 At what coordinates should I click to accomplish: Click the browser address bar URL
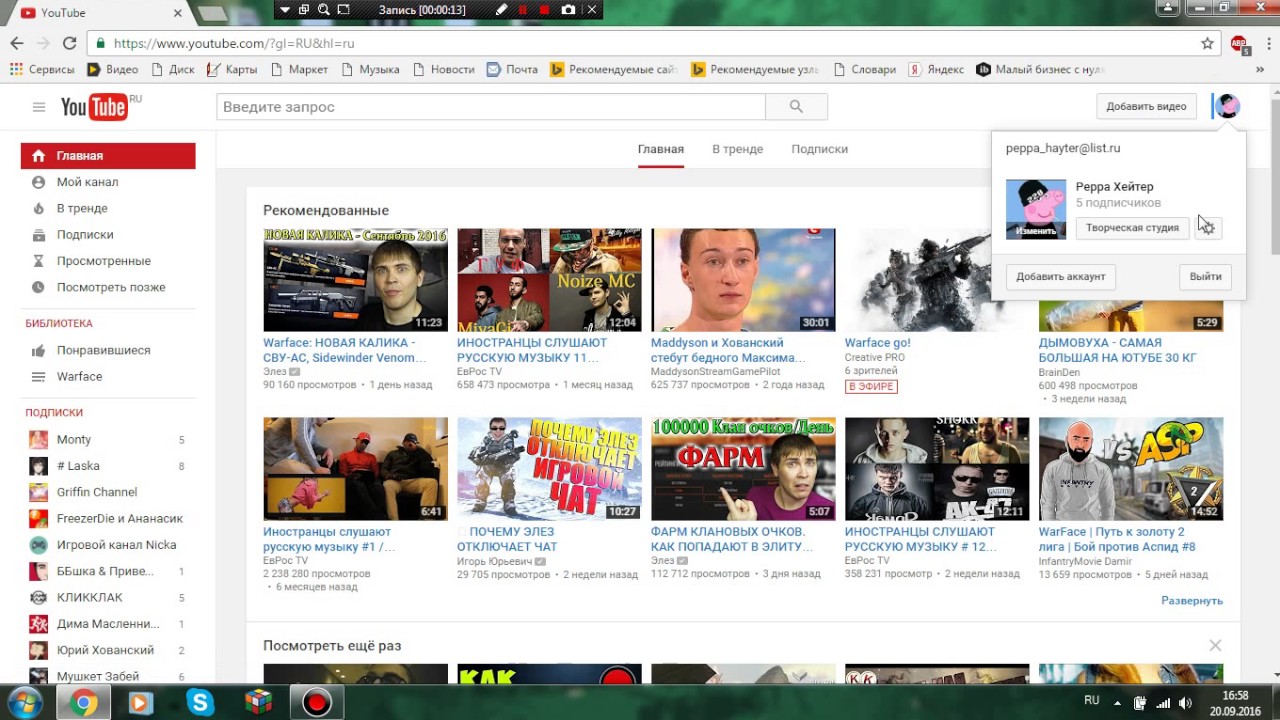click(234, 44)
